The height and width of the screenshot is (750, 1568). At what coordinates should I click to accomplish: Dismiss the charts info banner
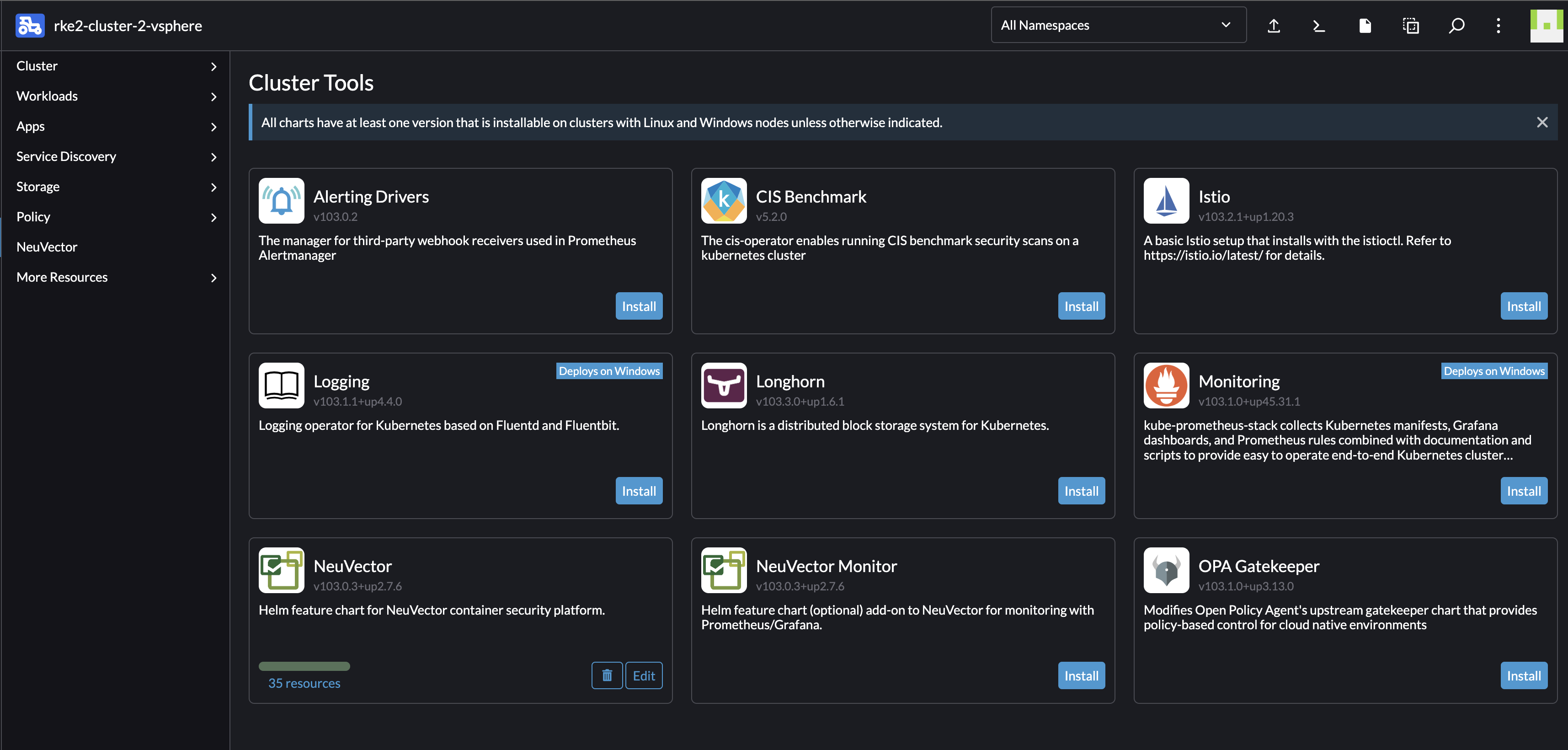pyautogui.click(x=1542, y=123)
